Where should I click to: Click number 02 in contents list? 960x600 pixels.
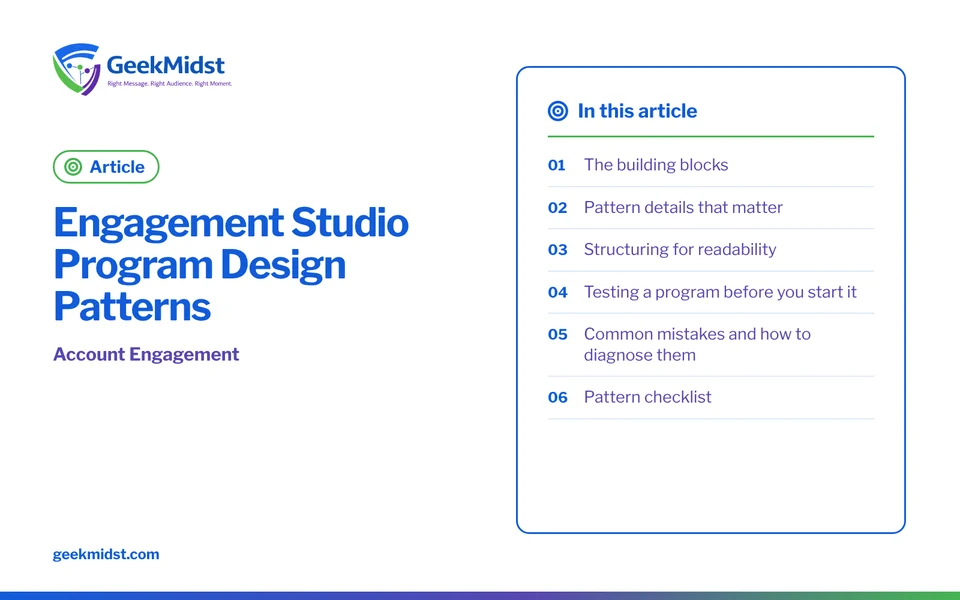pos(558,208)
